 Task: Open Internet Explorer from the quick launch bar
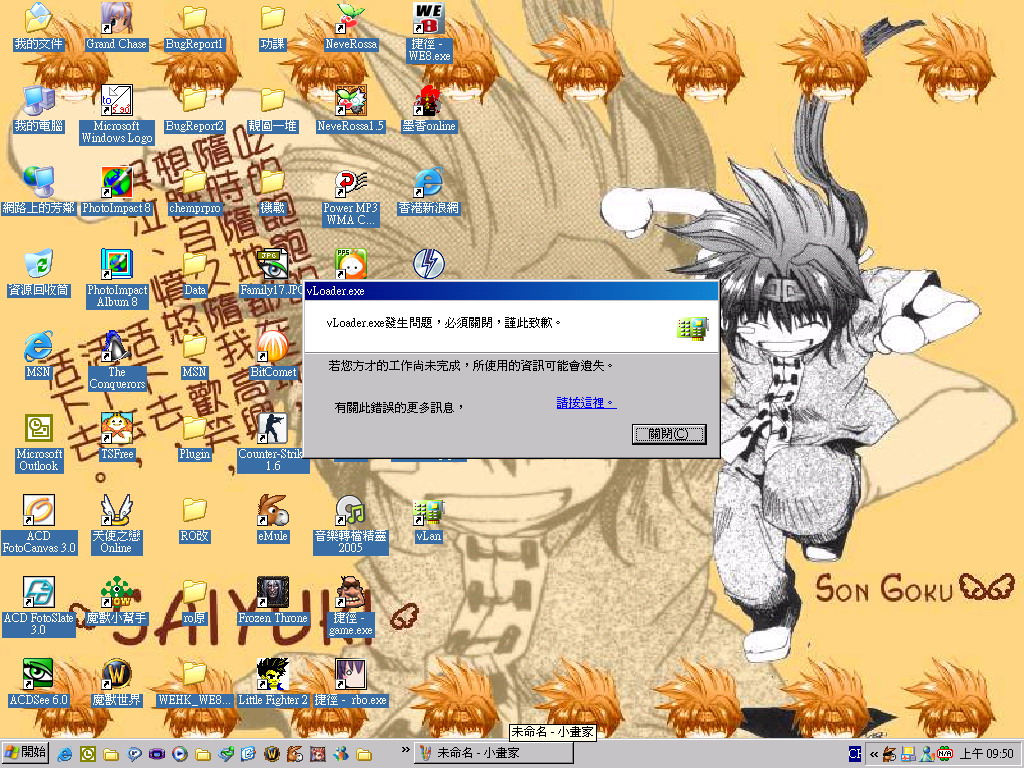pos(66,753)
